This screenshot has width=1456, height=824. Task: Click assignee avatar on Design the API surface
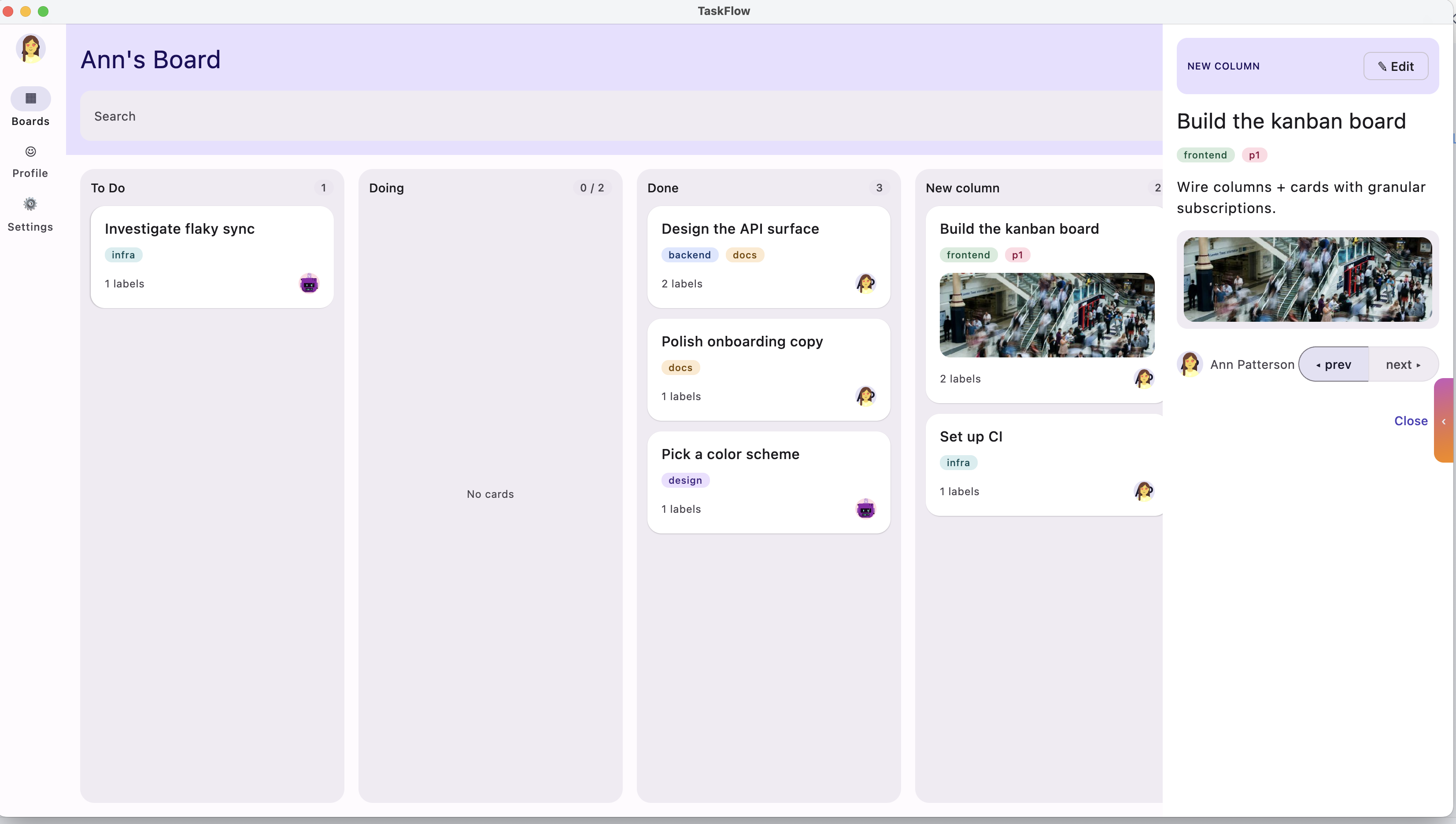865,283
